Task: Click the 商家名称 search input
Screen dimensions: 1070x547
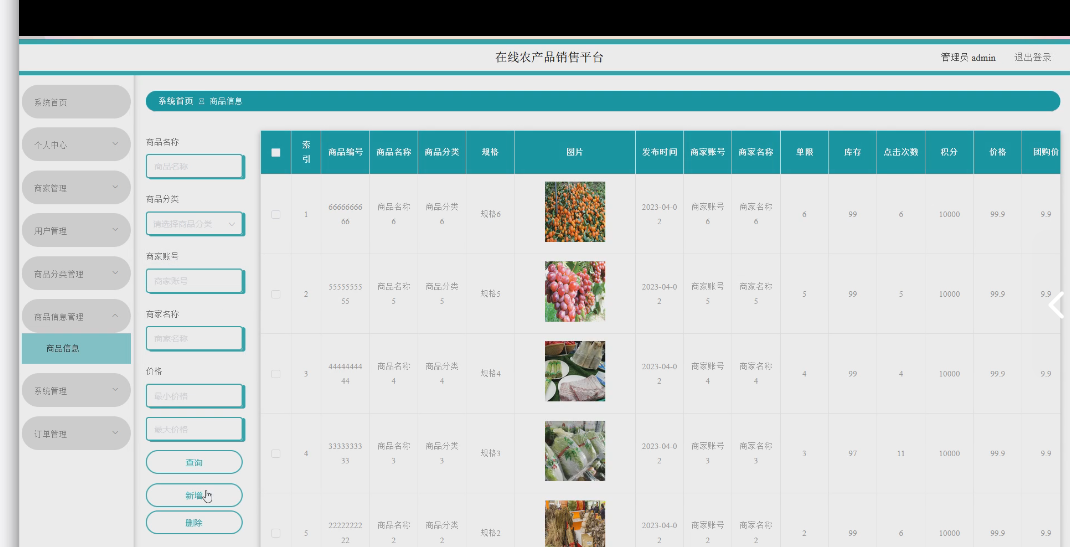Action: [x=194, y=338]
